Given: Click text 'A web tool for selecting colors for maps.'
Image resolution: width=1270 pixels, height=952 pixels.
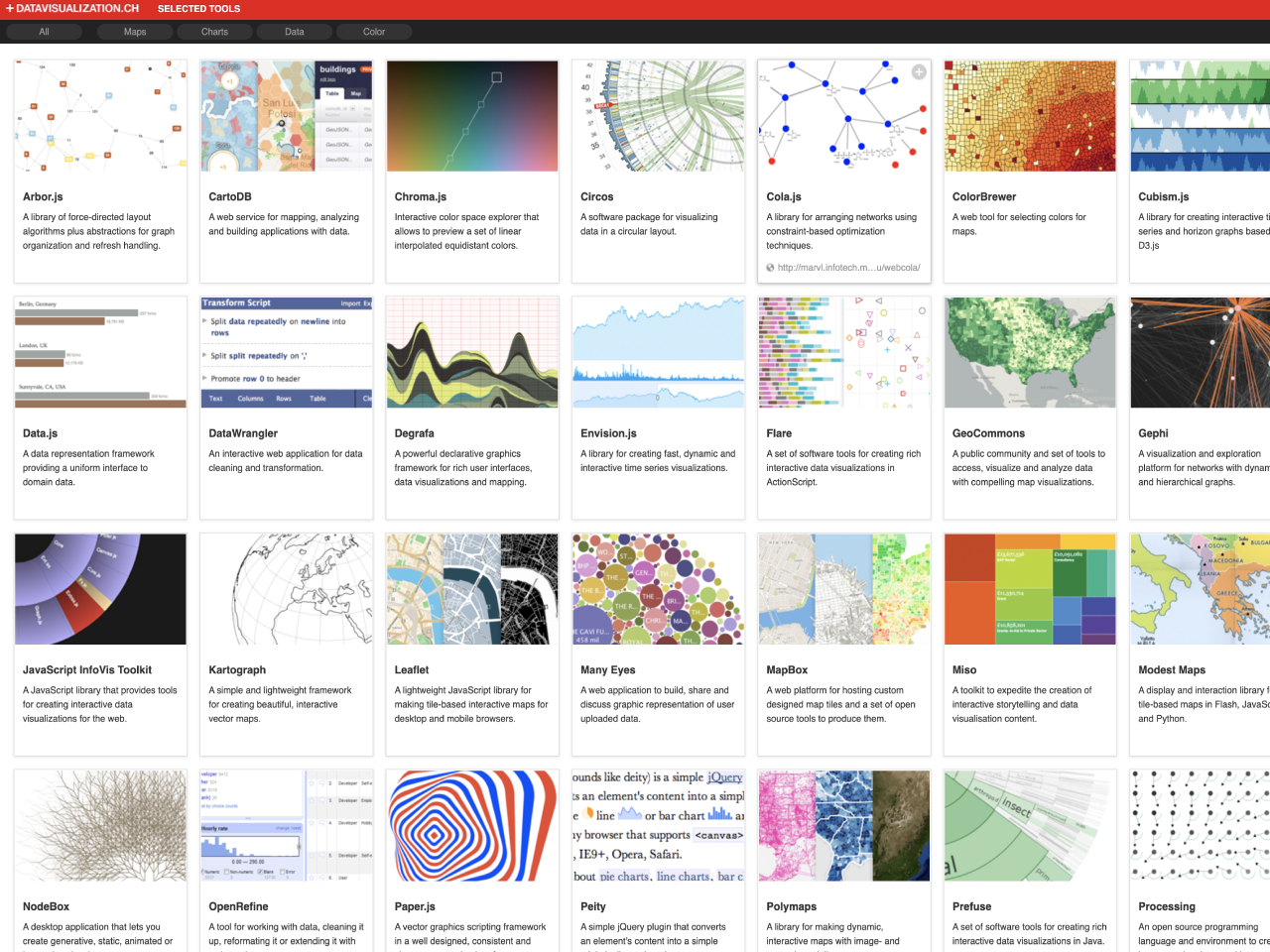Looking at the screenshot, I should 1019,224.
